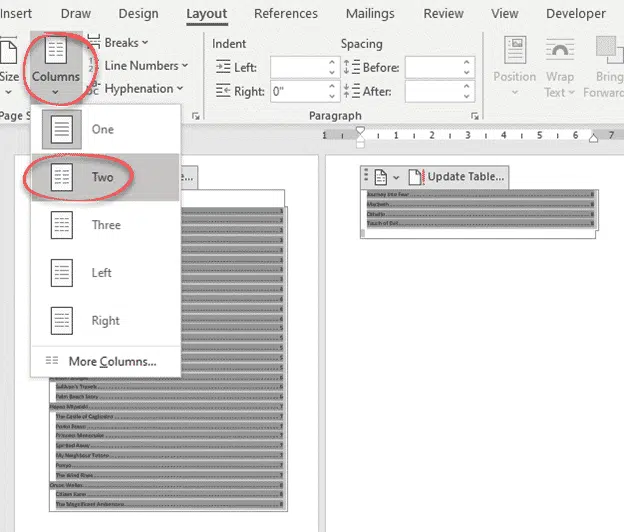Click the first-line indent ruler marker
This screenshot has width=624, height=532.
click(360, 131)
